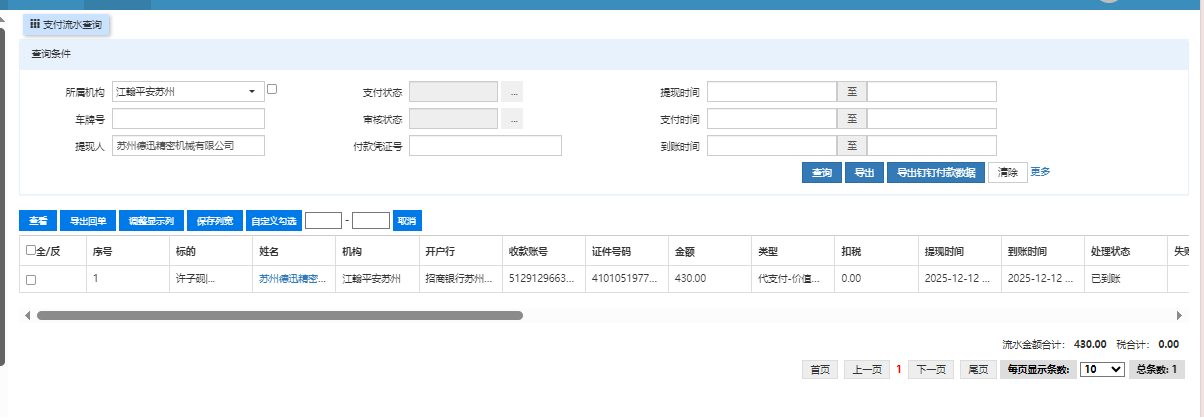Sort by the 金额 column header
This screenshot has height=417, width=1204.
[x=685, y=251]
